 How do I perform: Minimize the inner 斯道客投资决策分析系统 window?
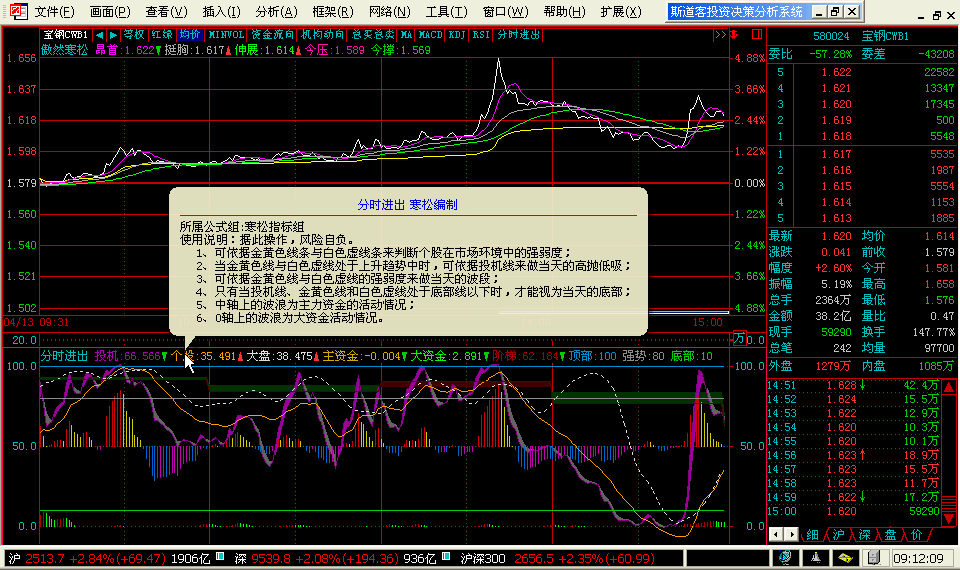819,11
